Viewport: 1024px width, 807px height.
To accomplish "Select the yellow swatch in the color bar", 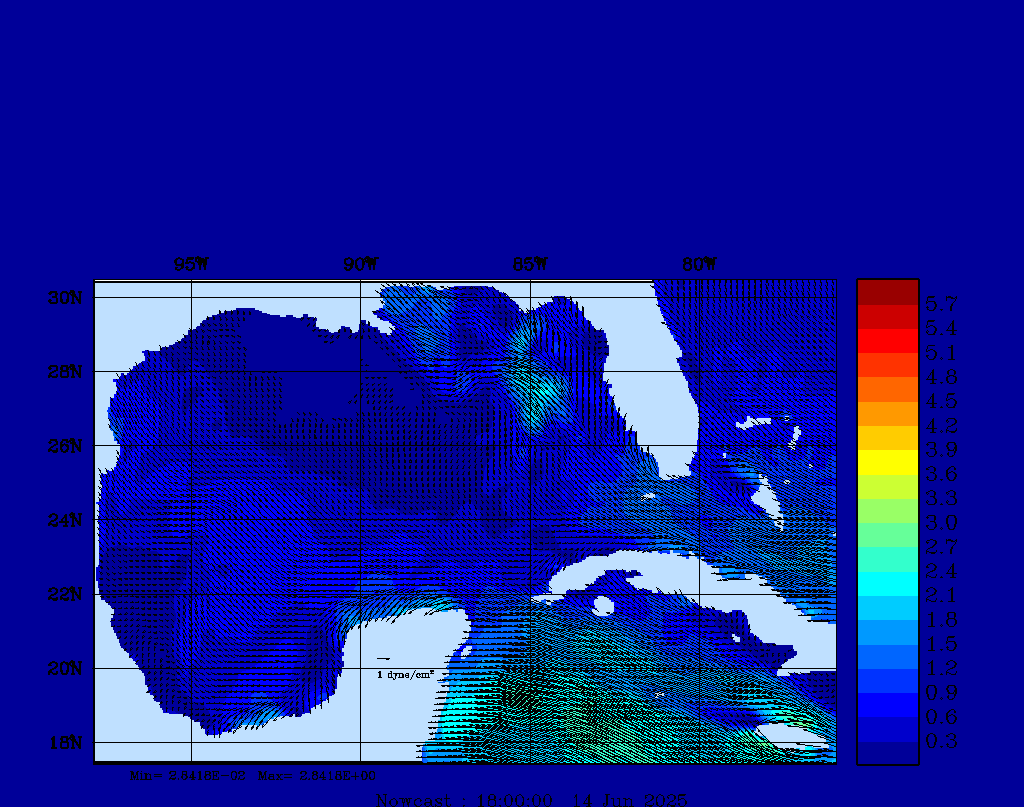I will (x=887, y=462).
